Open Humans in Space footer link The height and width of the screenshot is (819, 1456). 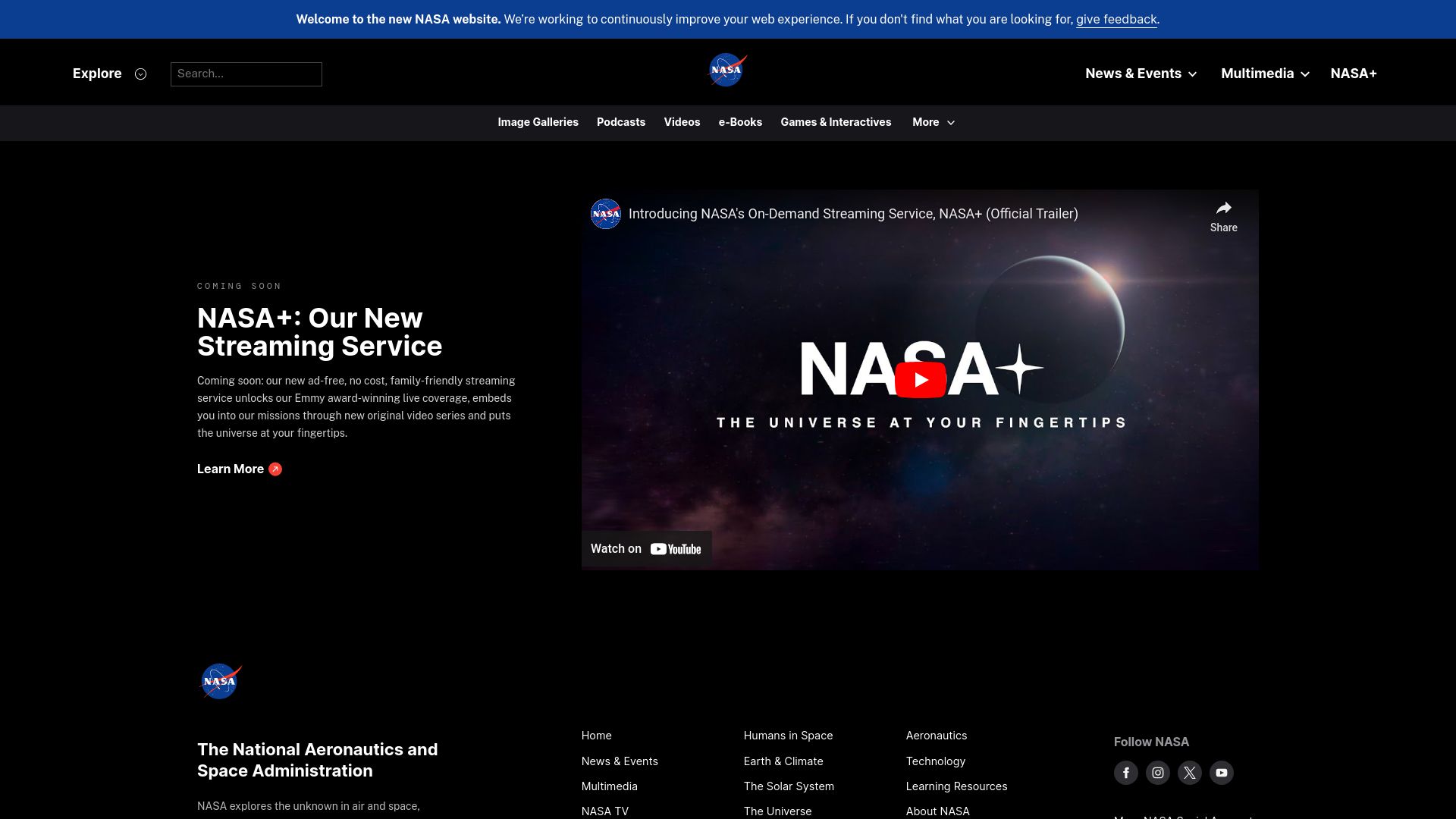pyautogui.click(x=788, y=736)
